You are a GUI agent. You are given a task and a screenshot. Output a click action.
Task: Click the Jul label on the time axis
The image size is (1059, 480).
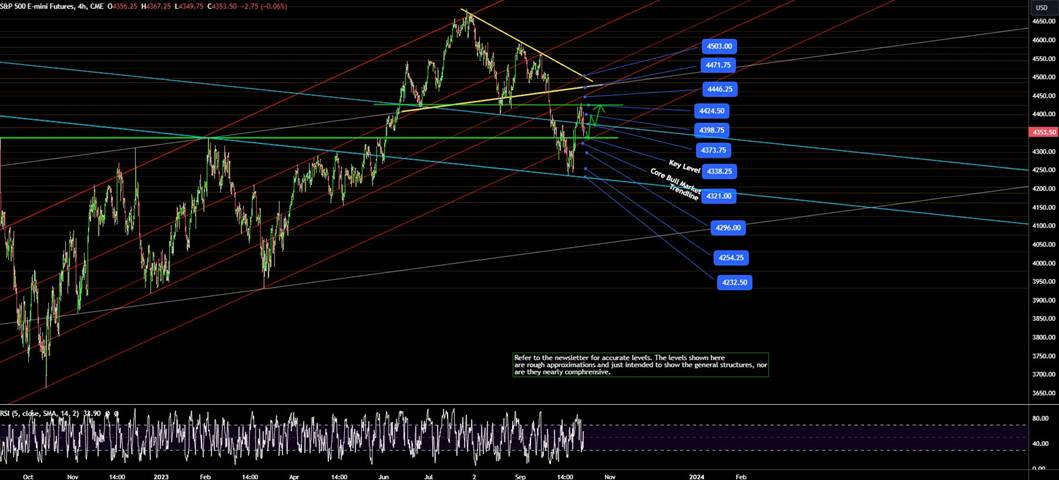tap(430, 475)
